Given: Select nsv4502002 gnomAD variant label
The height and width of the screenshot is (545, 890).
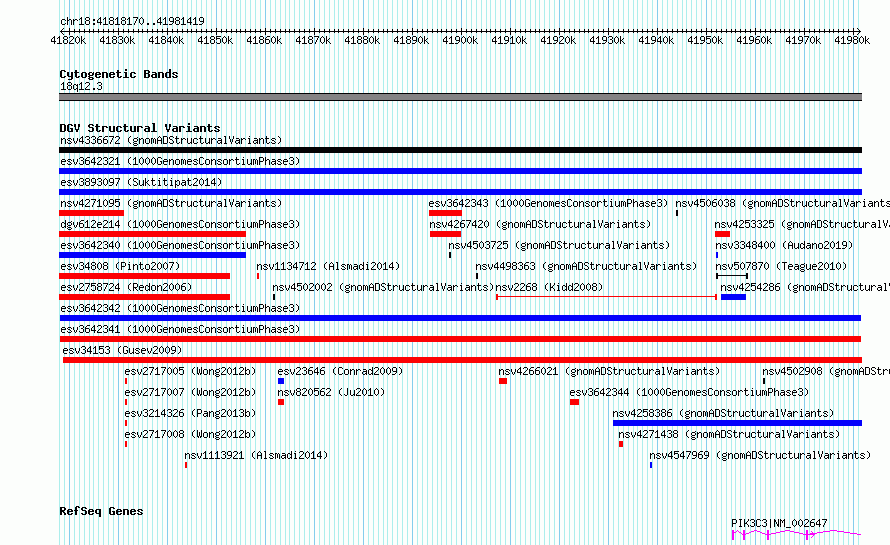Looking at the screenshot, I should (383, 287).
